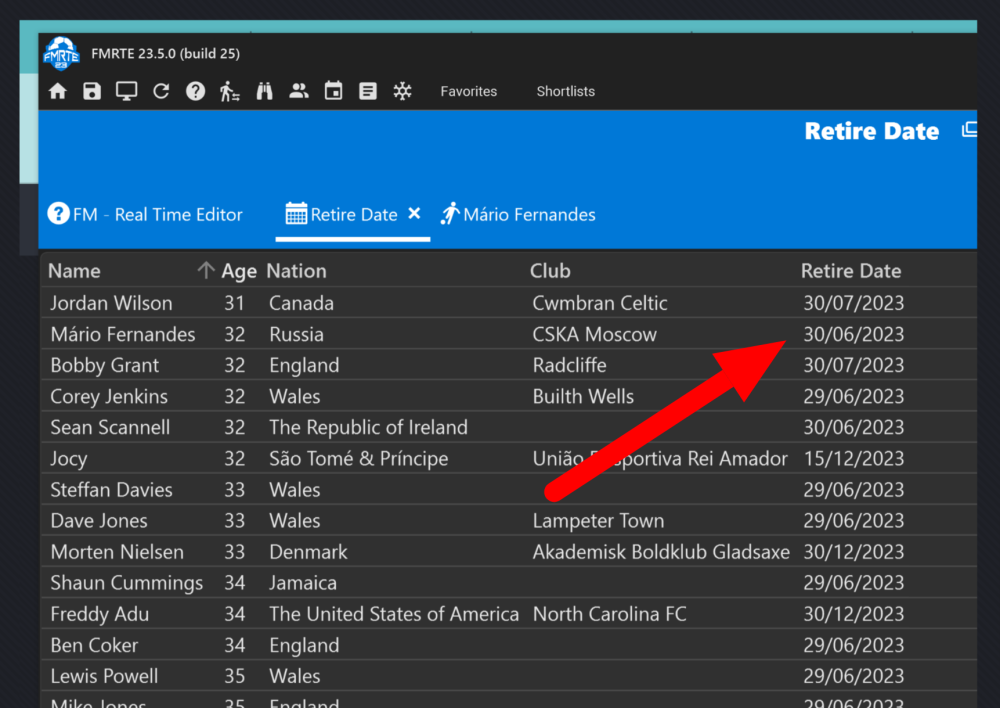Select the Freddy Adu row
This screenshot has width=1000, height=708.
pyautogui.click(x=509, y=614)
